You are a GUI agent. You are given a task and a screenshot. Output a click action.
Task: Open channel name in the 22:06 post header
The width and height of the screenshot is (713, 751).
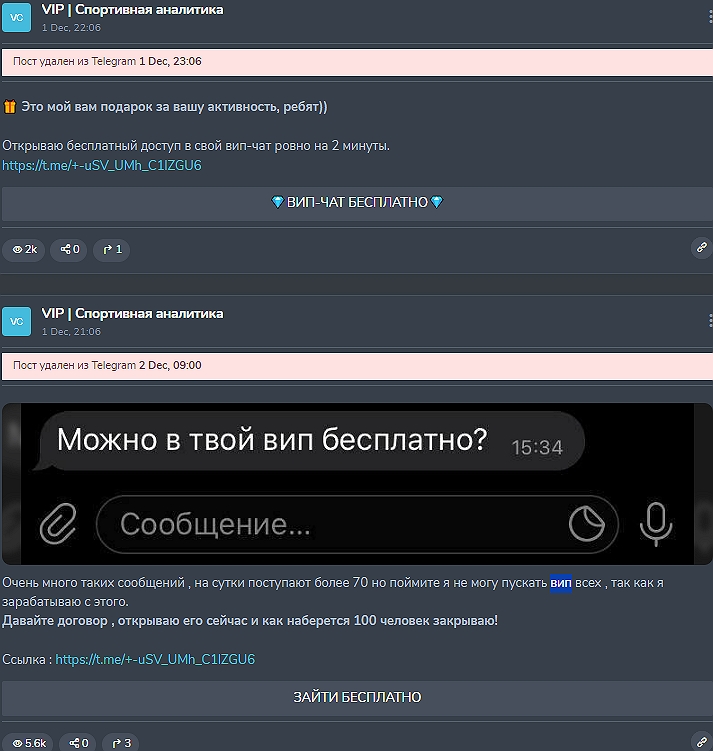click(x=132, y=10)
